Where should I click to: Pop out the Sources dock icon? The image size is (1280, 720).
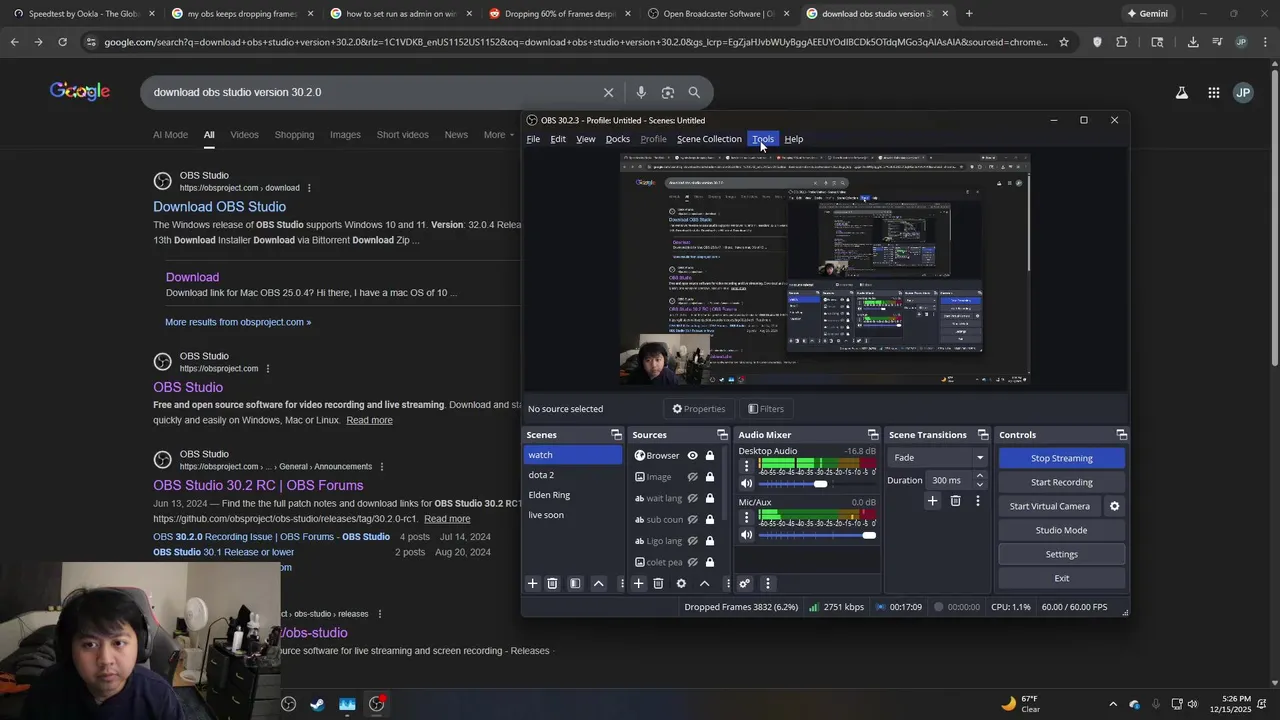click(722, 435)
